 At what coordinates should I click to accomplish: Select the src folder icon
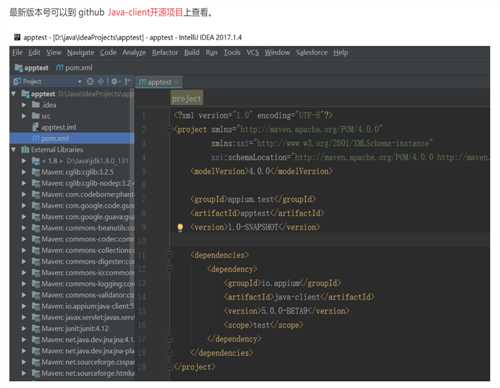click(36, 116)
